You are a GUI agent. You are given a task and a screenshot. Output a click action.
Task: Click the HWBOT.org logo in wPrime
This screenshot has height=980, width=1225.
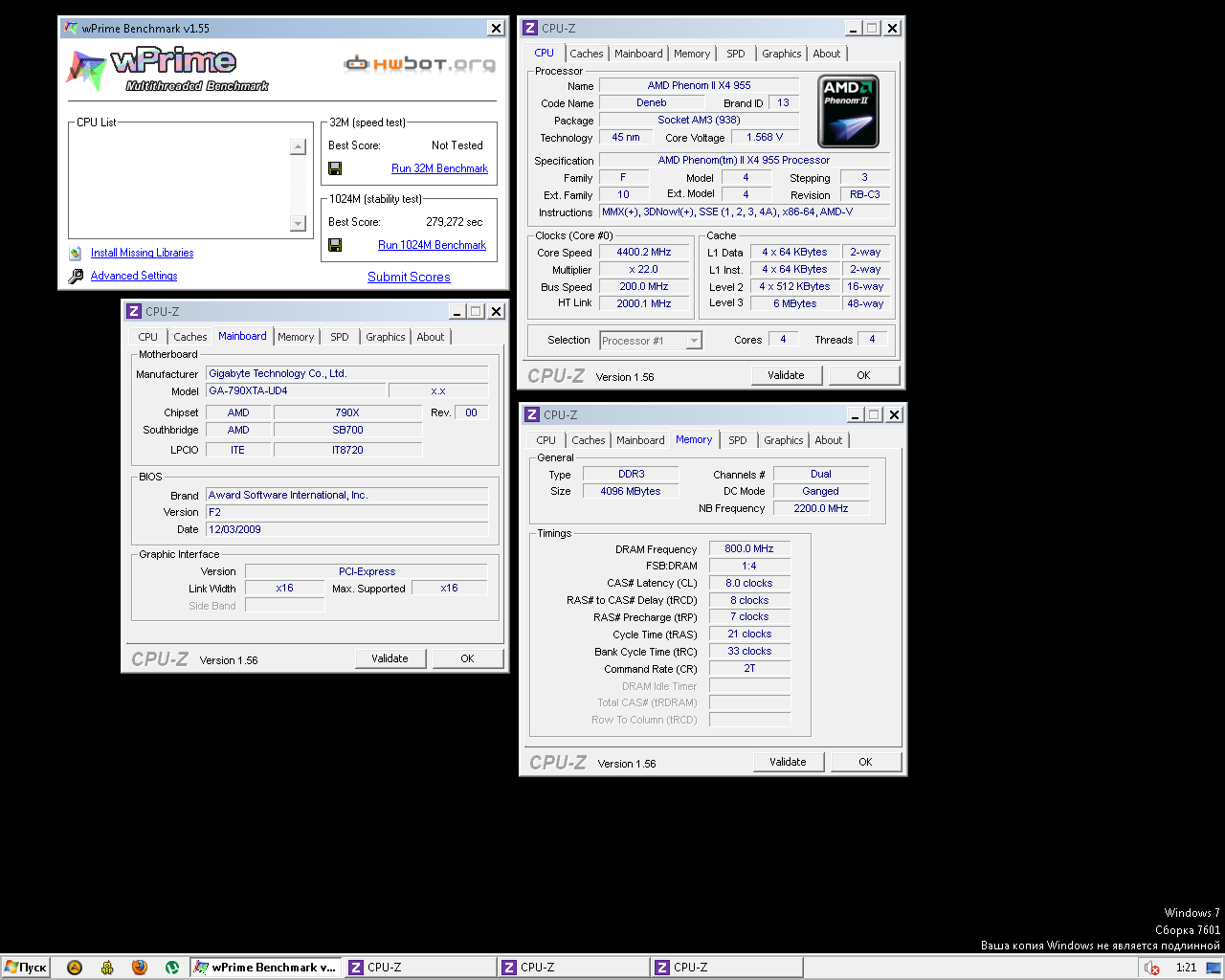point(420,64)
